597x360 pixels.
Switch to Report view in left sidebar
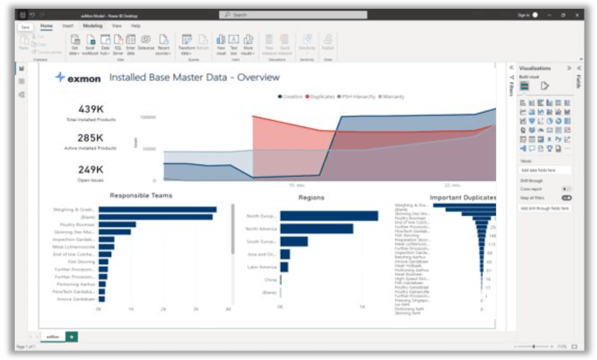(22, 69)
